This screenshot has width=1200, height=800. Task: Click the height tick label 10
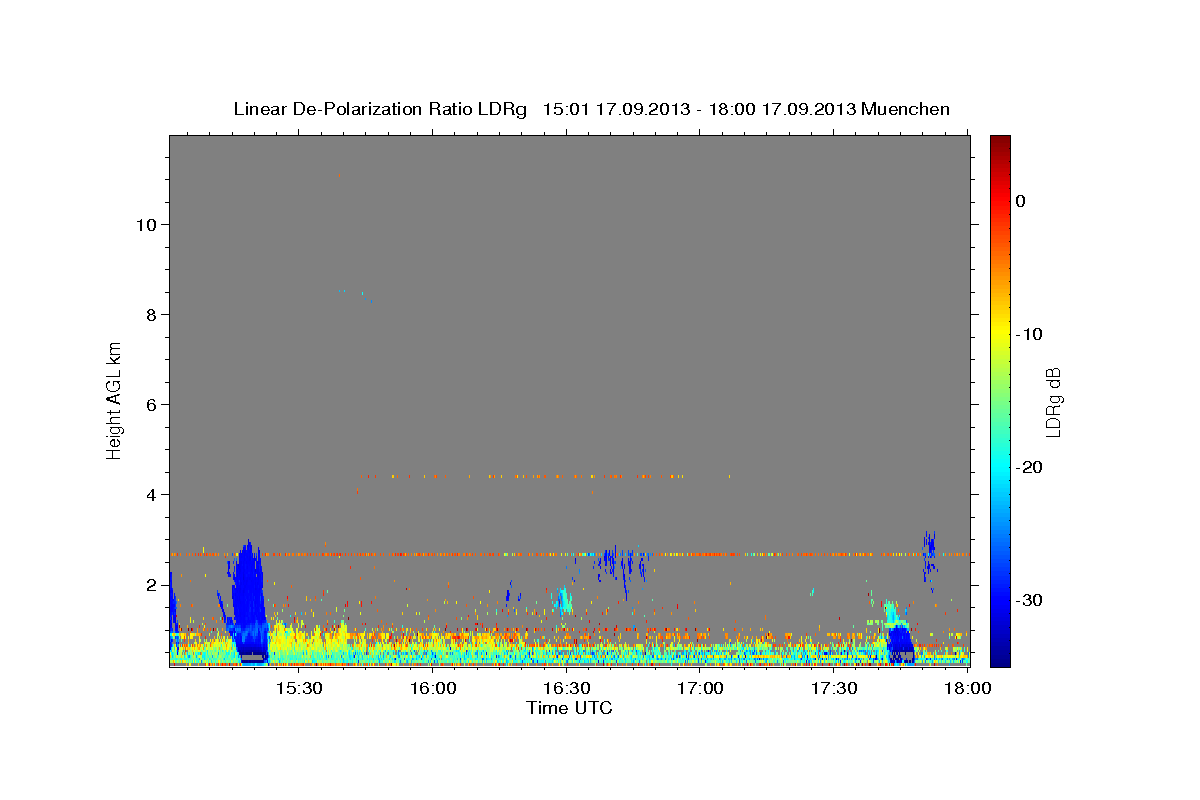(146, 224)
